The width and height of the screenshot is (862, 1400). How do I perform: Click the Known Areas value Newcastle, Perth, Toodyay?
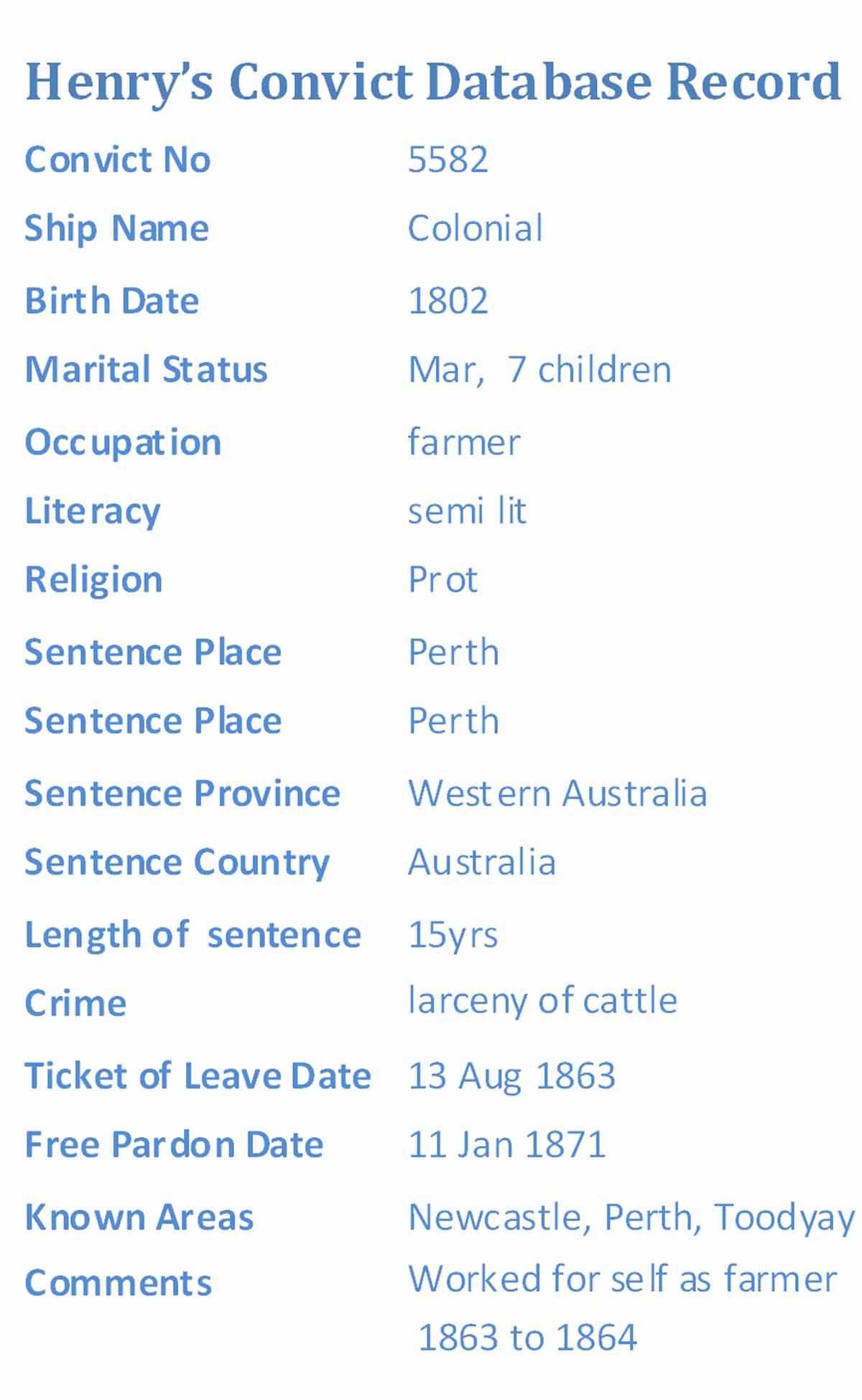coord(631,1218)
